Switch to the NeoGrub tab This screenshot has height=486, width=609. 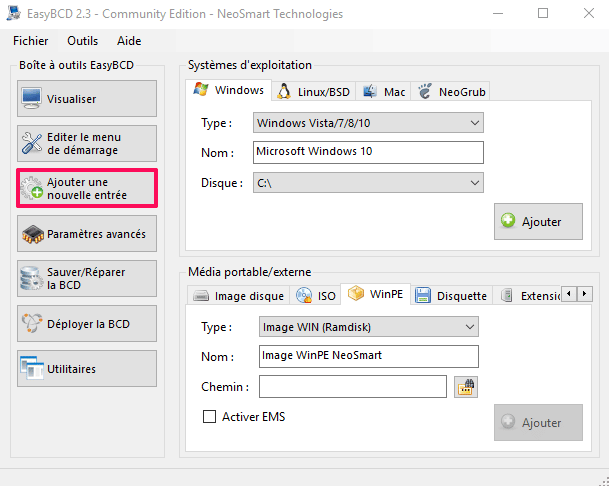tap(452, 92)
